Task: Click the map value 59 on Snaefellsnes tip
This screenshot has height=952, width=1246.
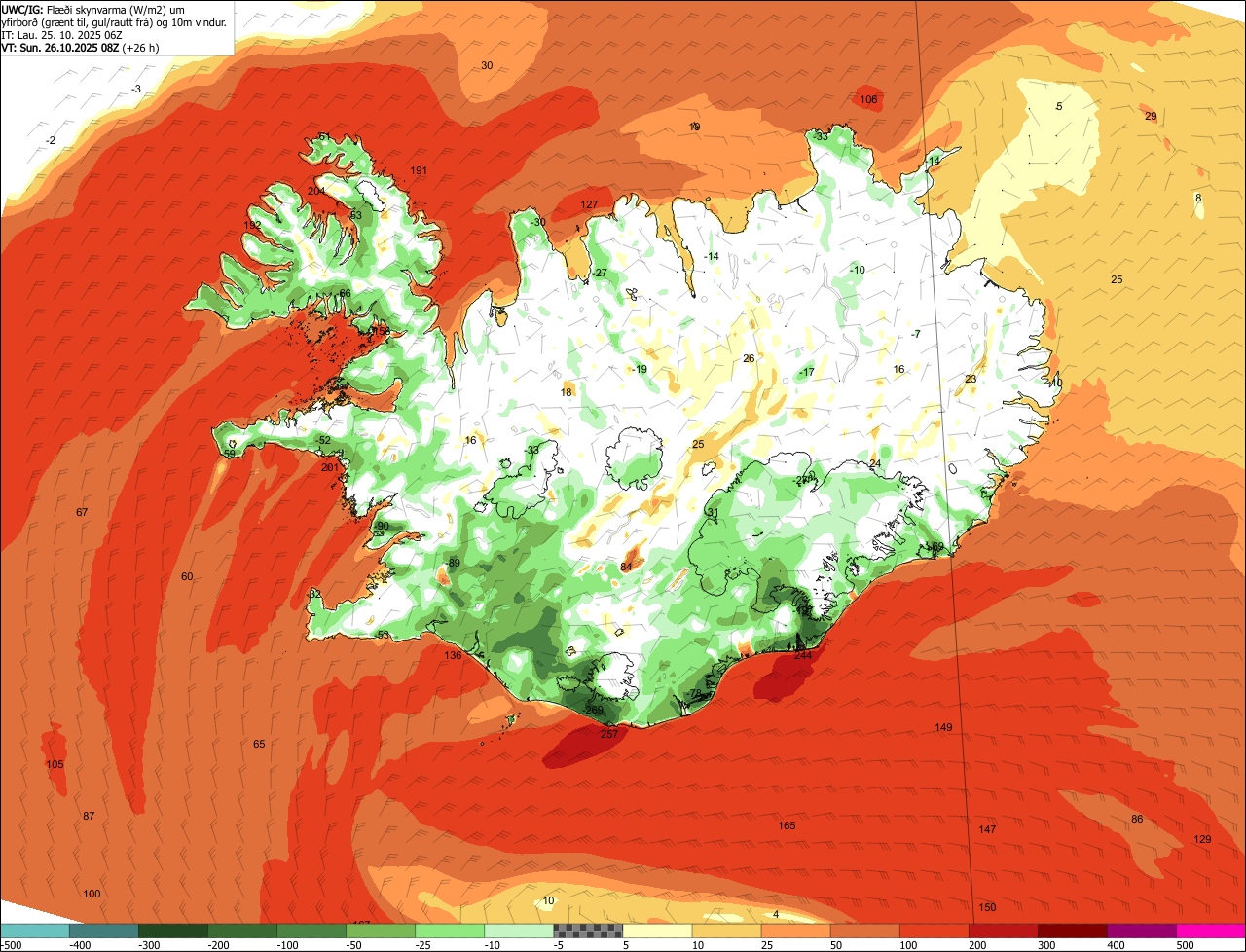Action: [230, 453]
